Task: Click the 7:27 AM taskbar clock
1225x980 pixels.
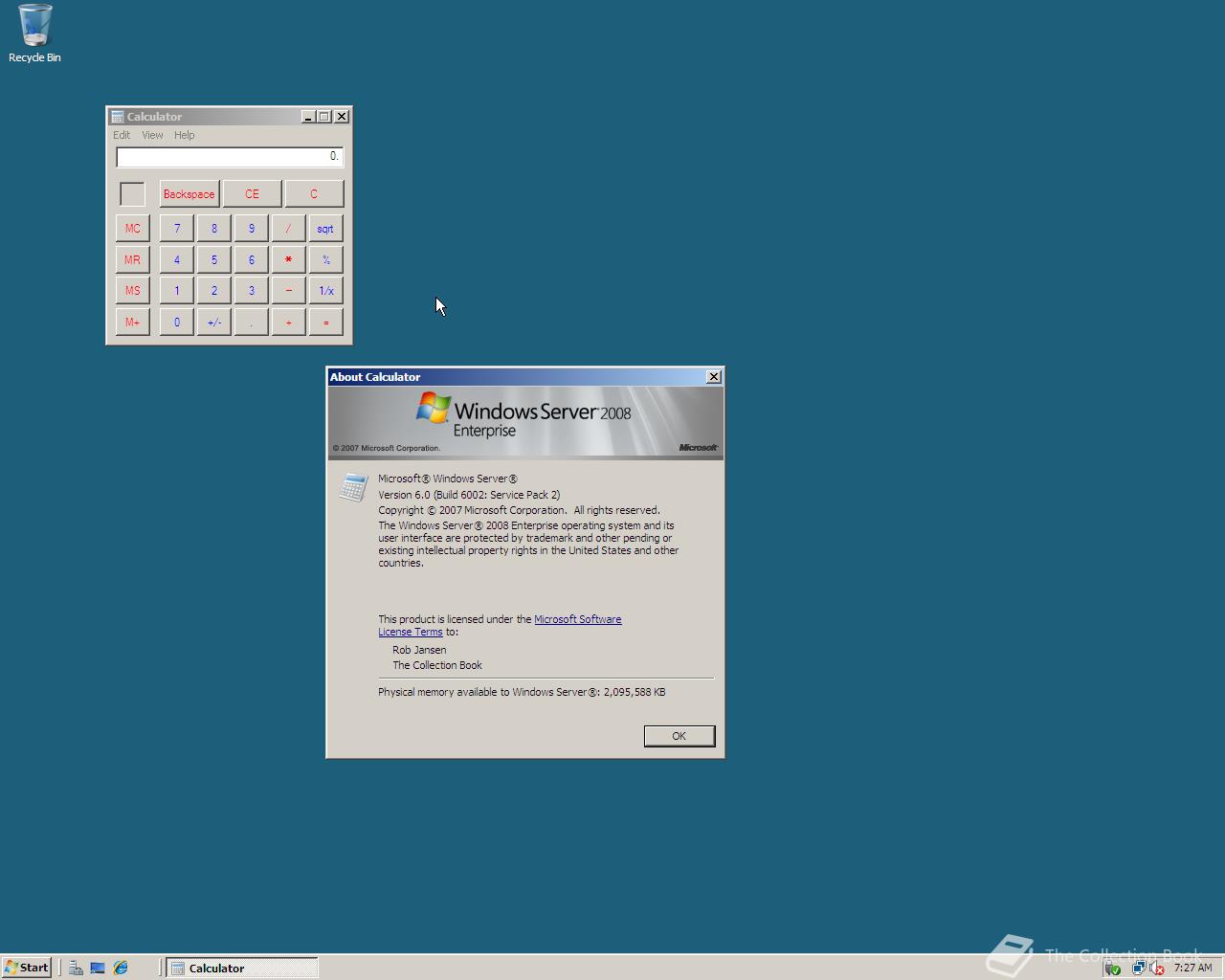Action: pyautogui.click(x=1193, y=968)
